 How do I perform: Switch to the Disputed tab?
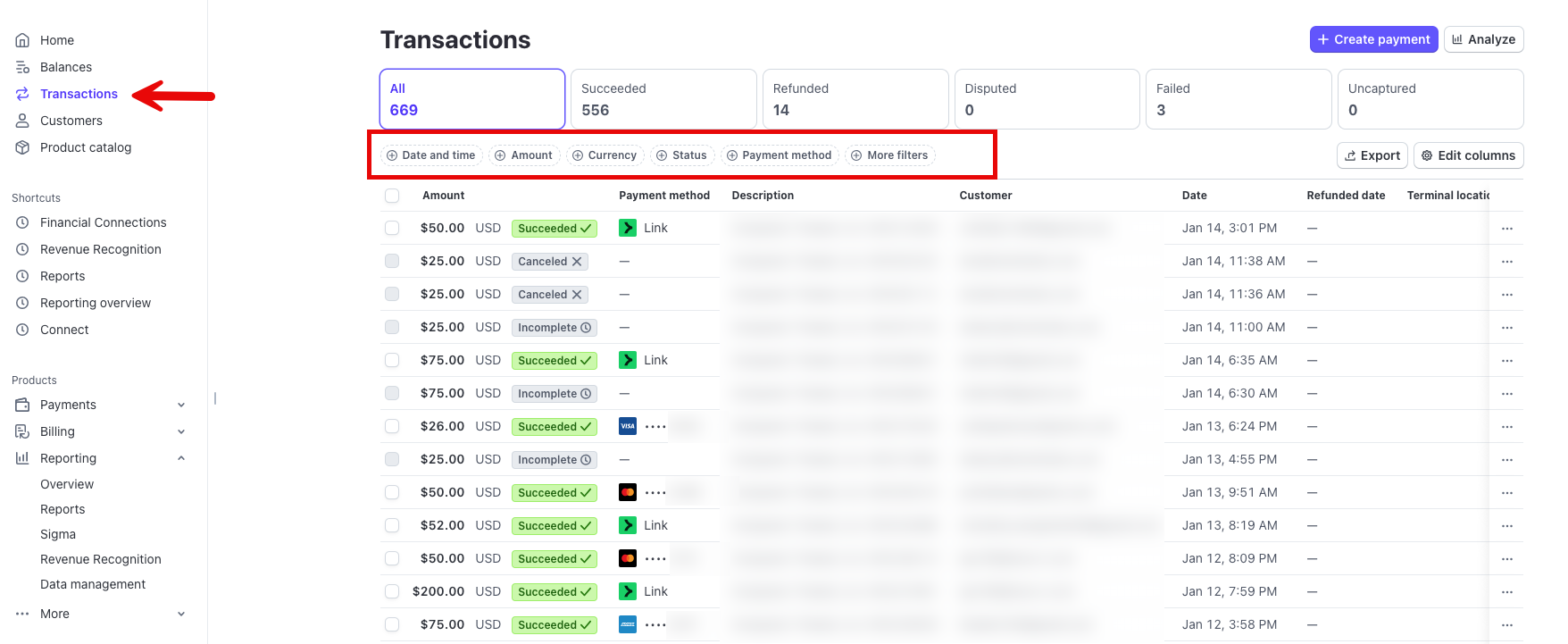[x=1047, y=99]
